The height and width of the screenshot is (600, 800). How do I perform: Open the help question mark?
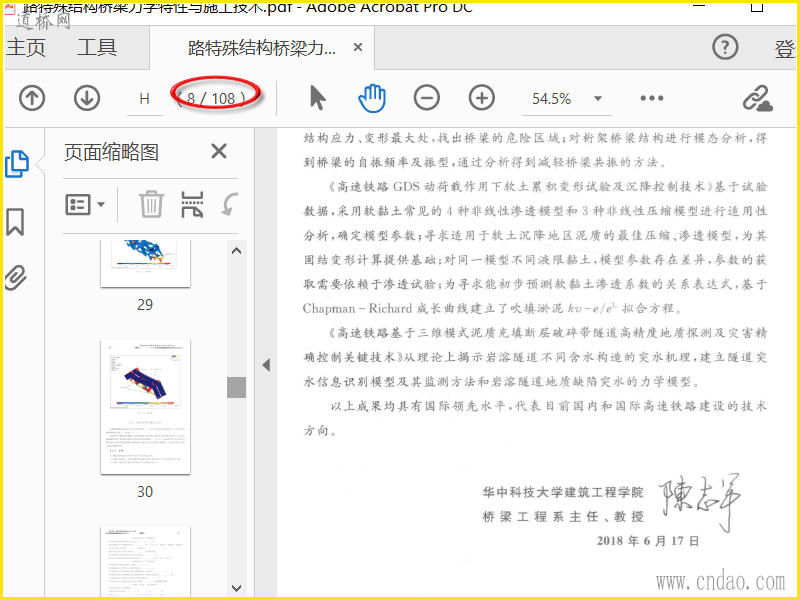tap(725, 47)
